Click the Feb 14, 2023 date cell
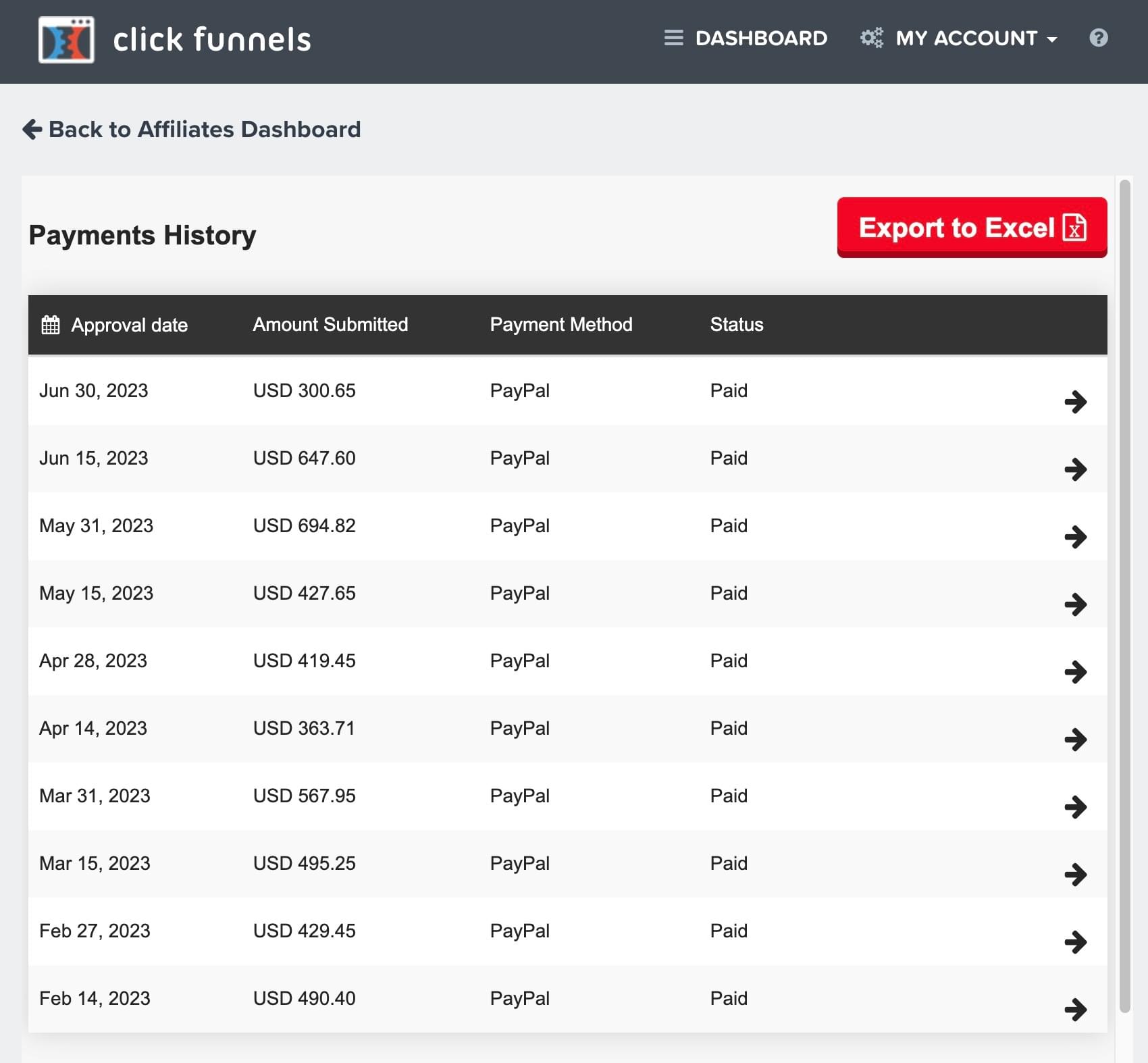Image resolution: width=1148 pixels, height=1063 pixels. [95, 998]
